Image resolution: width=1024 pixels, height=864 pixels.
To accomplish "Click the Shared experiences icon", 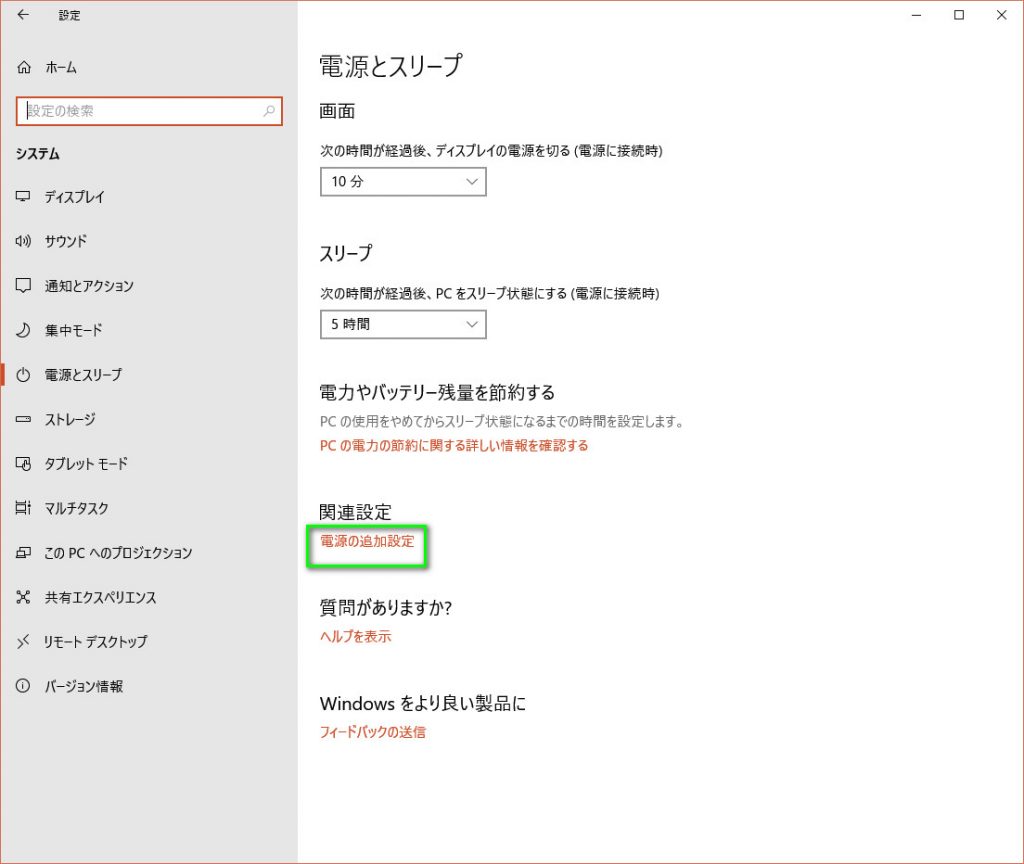I will 24,597.
